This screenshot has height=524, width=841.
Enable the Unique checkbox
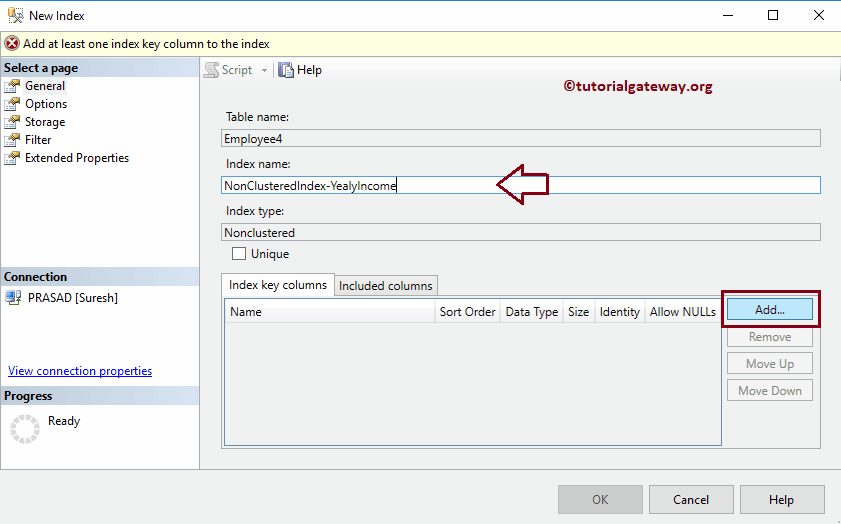coord(239,254)
